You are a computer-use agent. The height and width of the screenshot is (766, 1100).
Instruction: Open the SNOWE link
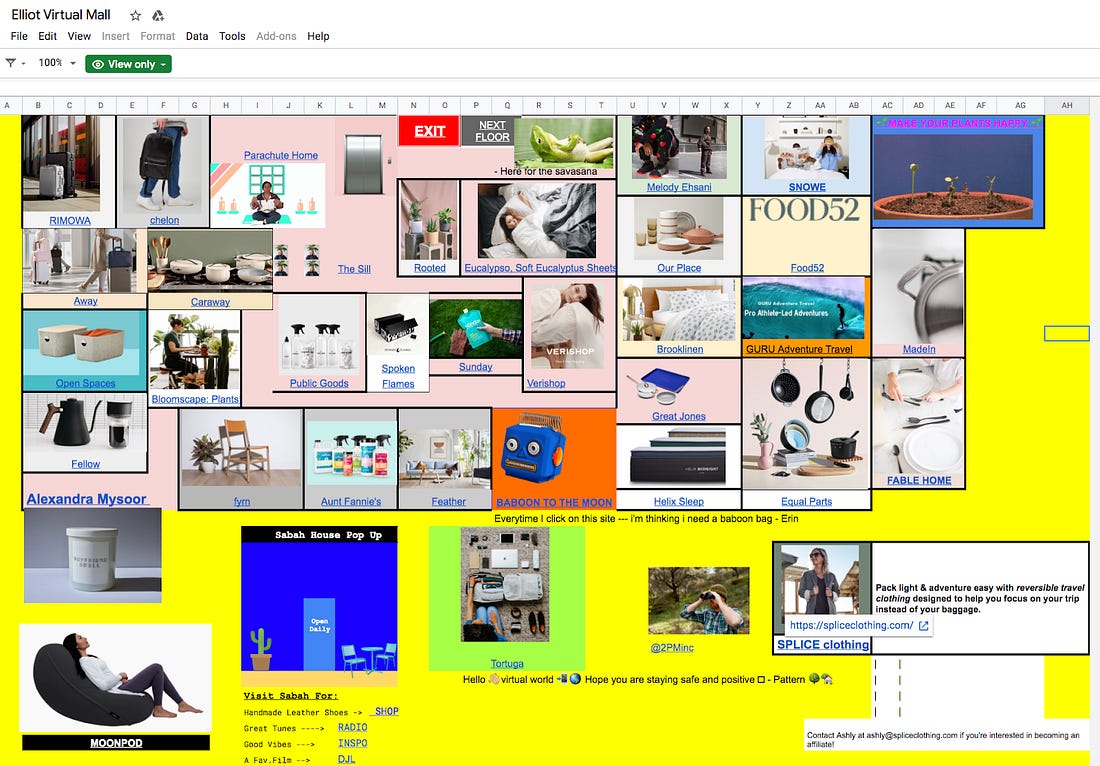[807, 187]
